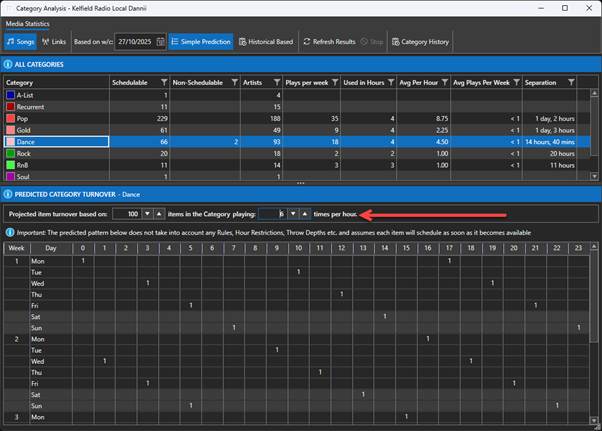Click the Rock green color swatch

click(x=10, y=154)
